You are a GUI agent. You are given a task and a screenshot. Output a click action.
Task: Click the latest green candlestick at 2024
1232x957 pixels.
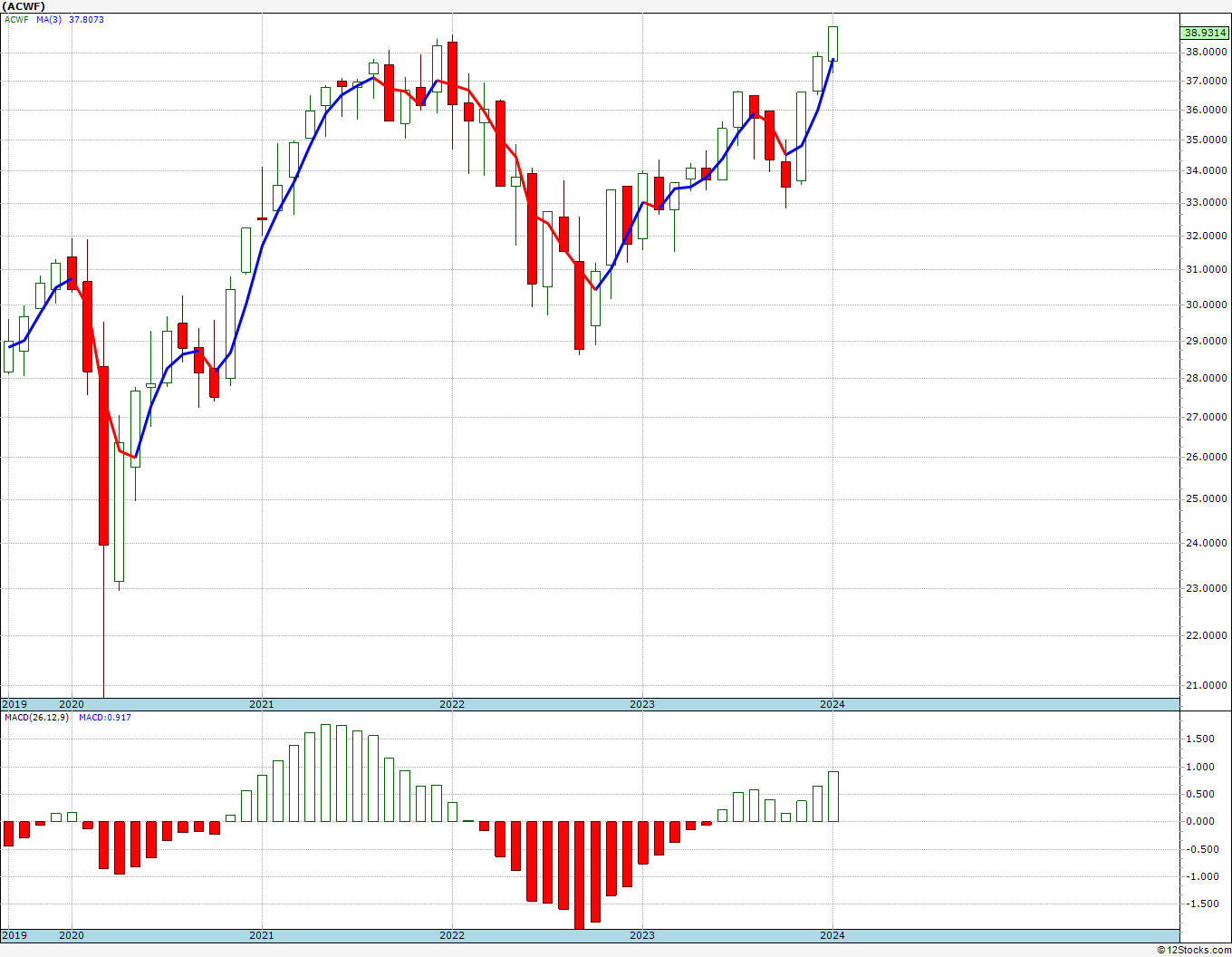point(833,43)
